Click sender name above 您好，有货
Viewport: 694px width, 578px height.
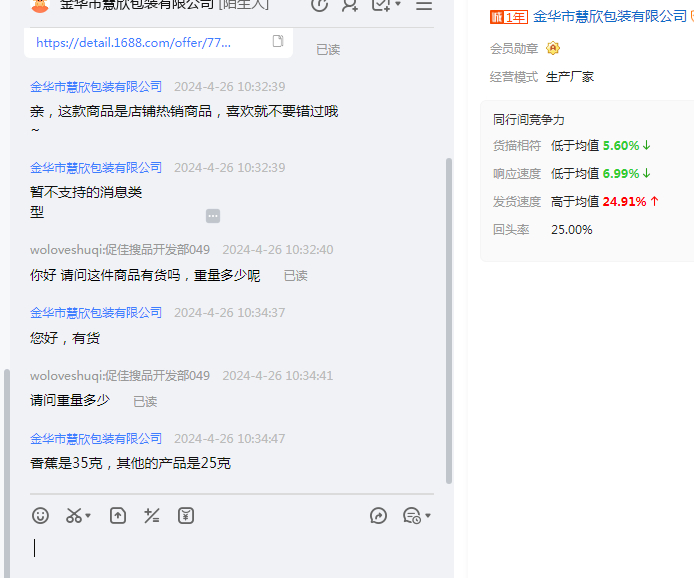click(96, 313)
